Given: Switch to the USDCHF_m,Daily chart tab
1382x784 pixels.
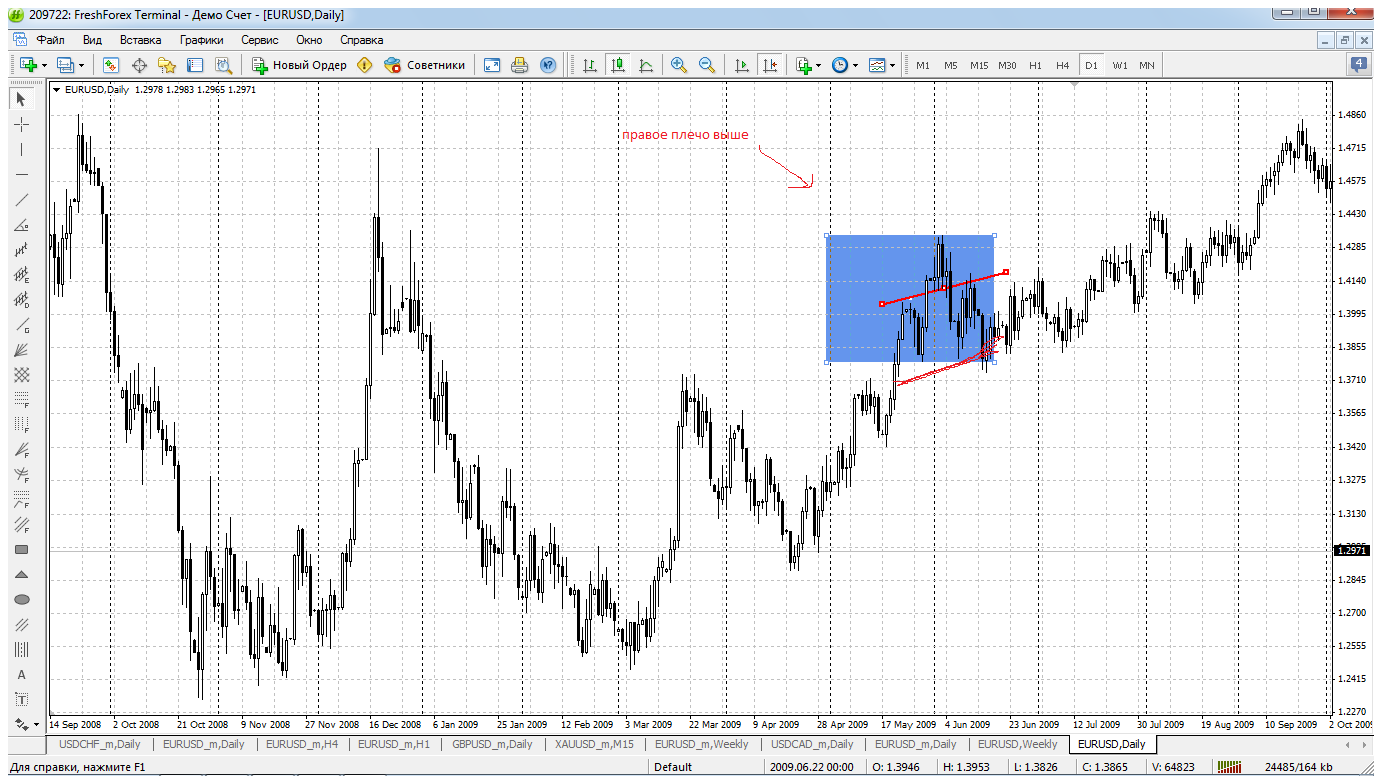Looking at the screenshot, I should 100,744.
